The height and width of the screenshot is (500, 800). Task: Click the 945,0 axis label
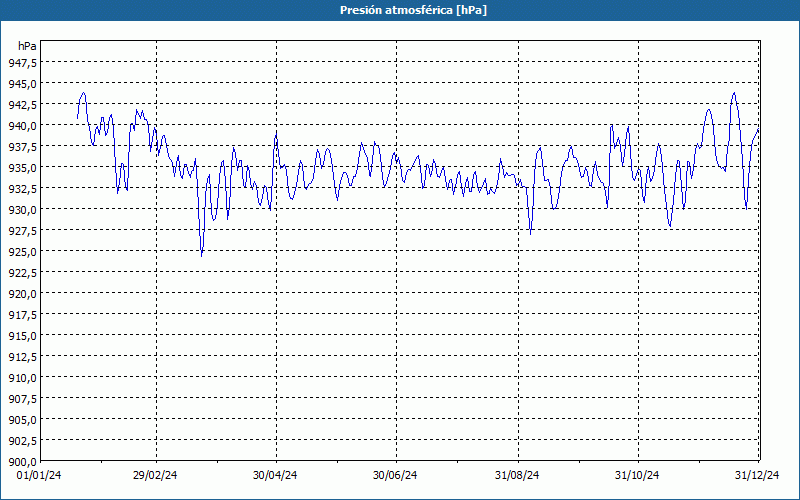22,83
